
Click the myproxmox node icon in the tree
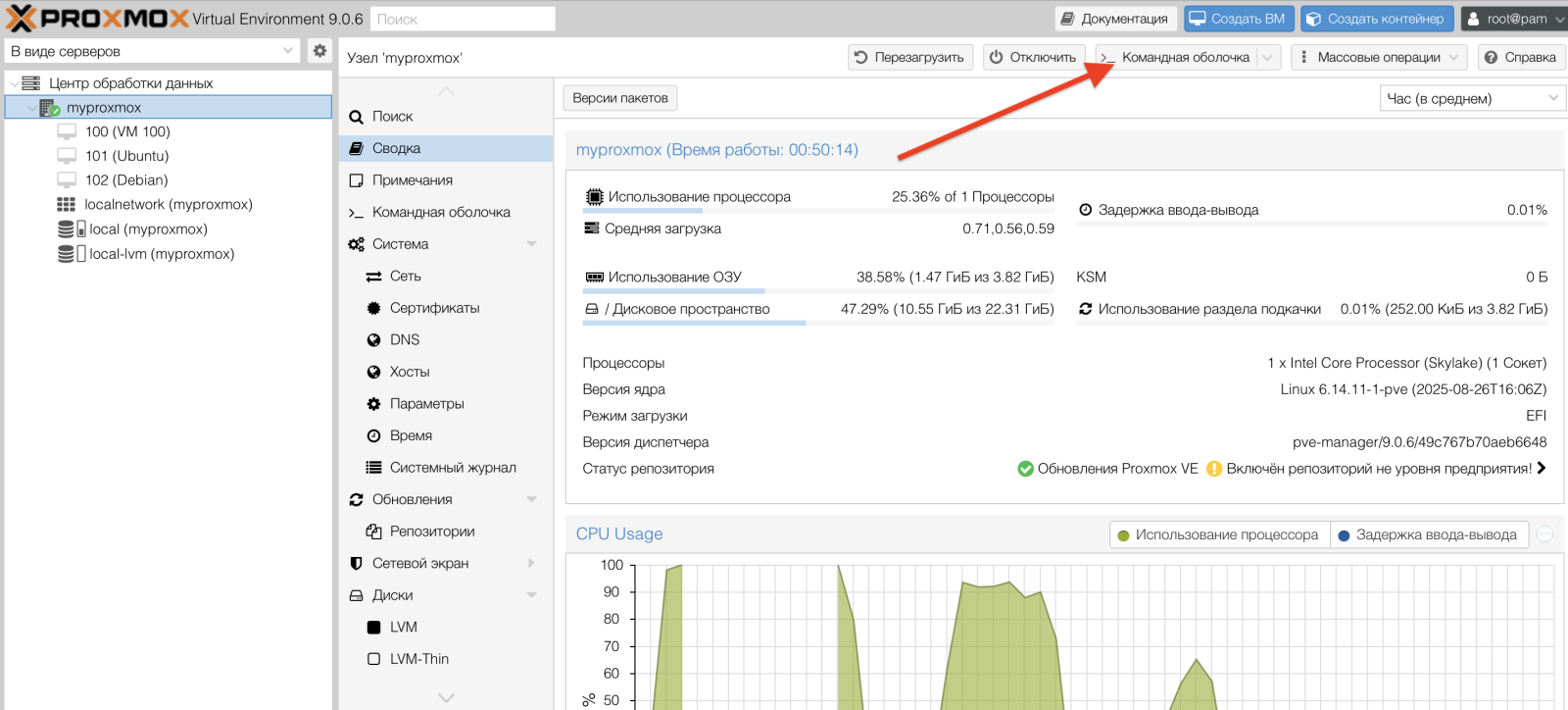point(50,108)
